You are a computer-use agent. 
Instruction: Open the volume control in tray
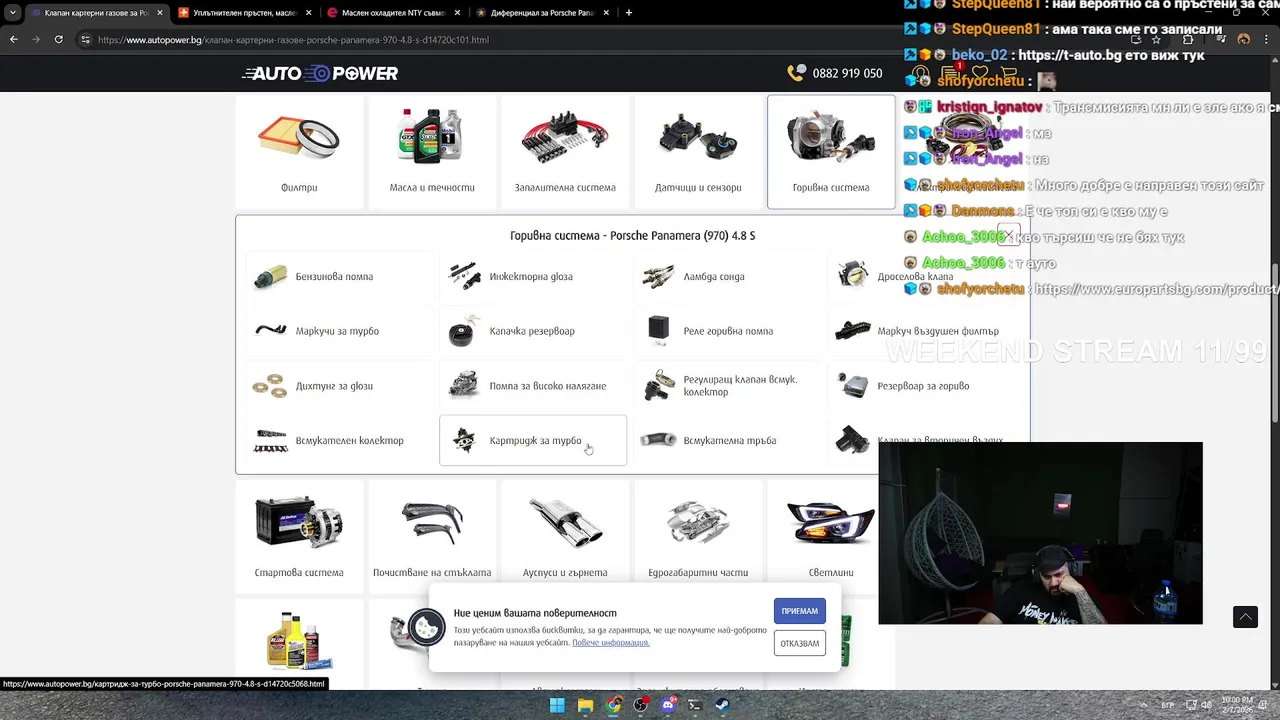point(1206,705)
